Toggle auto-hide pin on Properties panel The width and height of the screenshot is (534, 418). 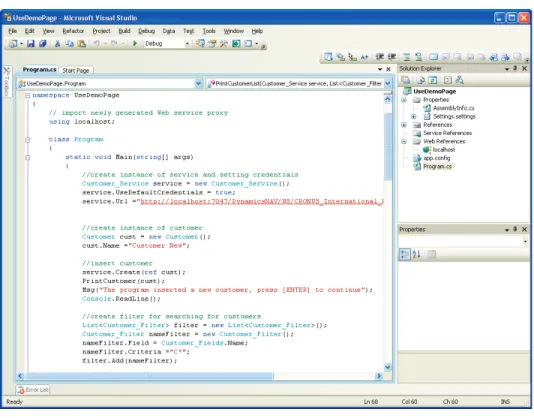click(x=515, y=229)
